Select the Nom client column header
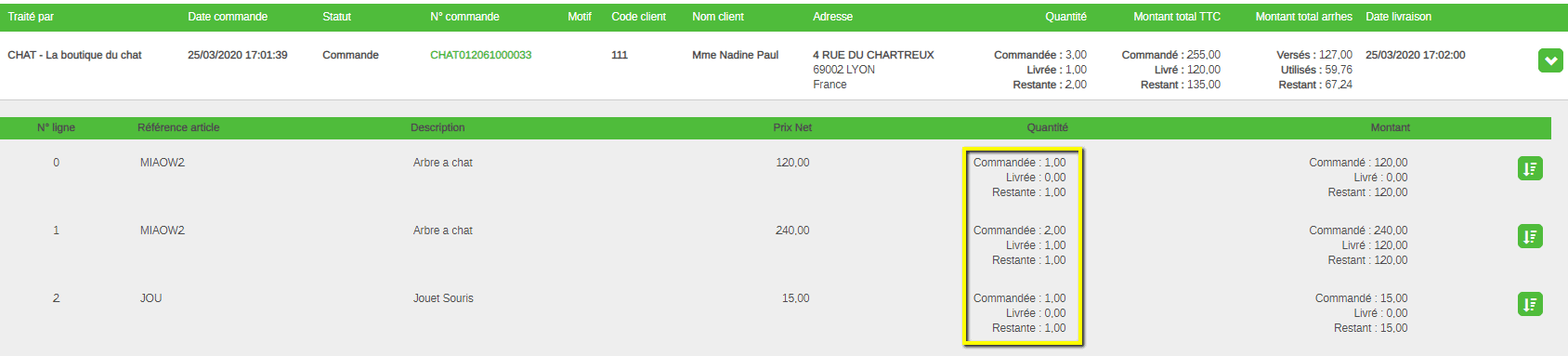This screenshot has width=1568, height=356. pos(718,17)
